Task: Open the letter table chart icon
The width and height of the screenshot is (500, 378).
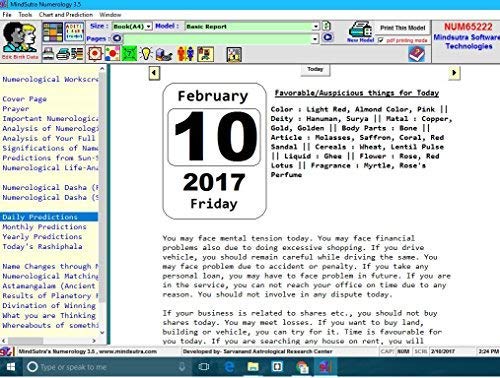Action: [x=74, y=32]
